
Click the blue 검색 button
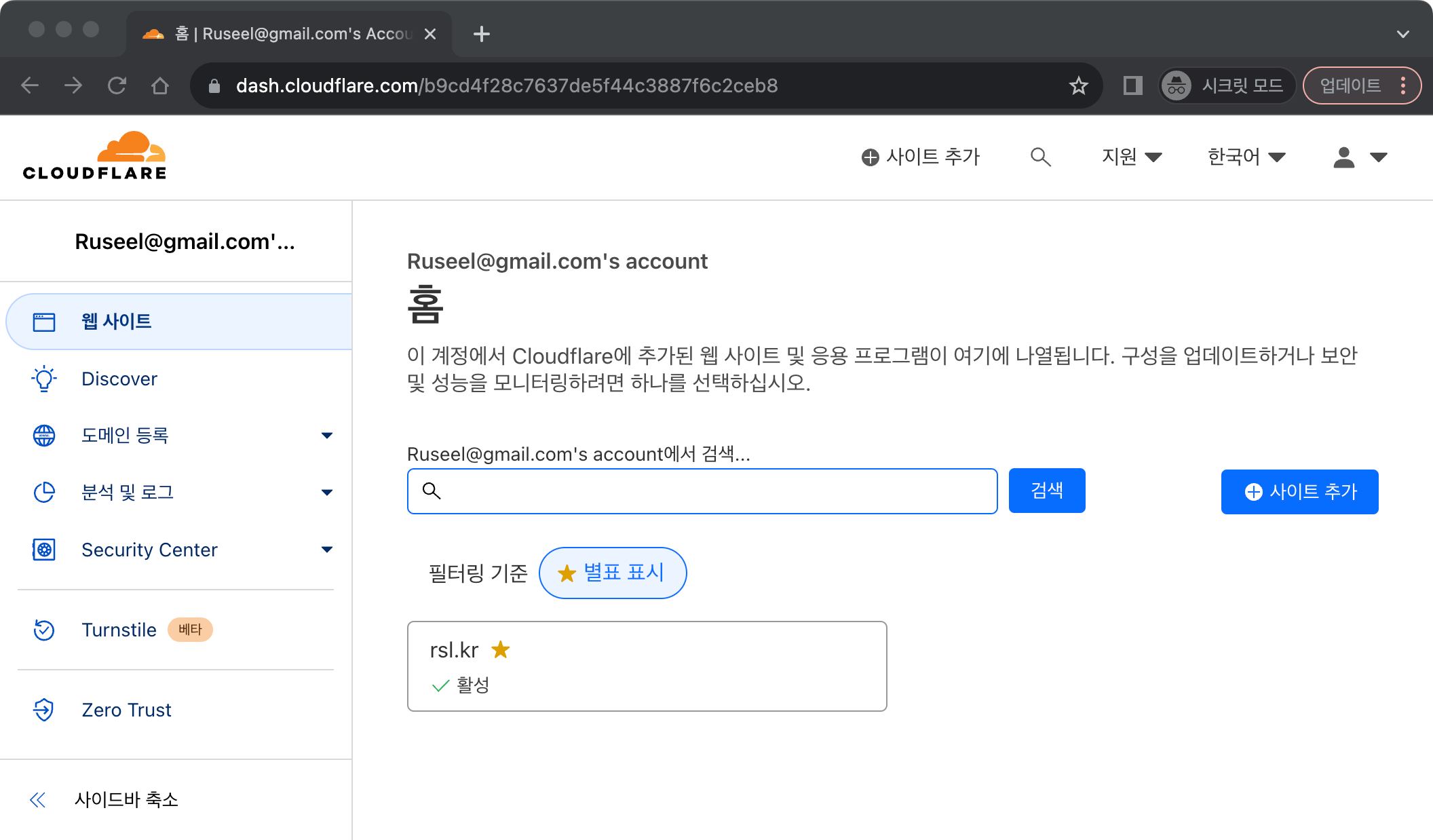tap(1047, 491)
